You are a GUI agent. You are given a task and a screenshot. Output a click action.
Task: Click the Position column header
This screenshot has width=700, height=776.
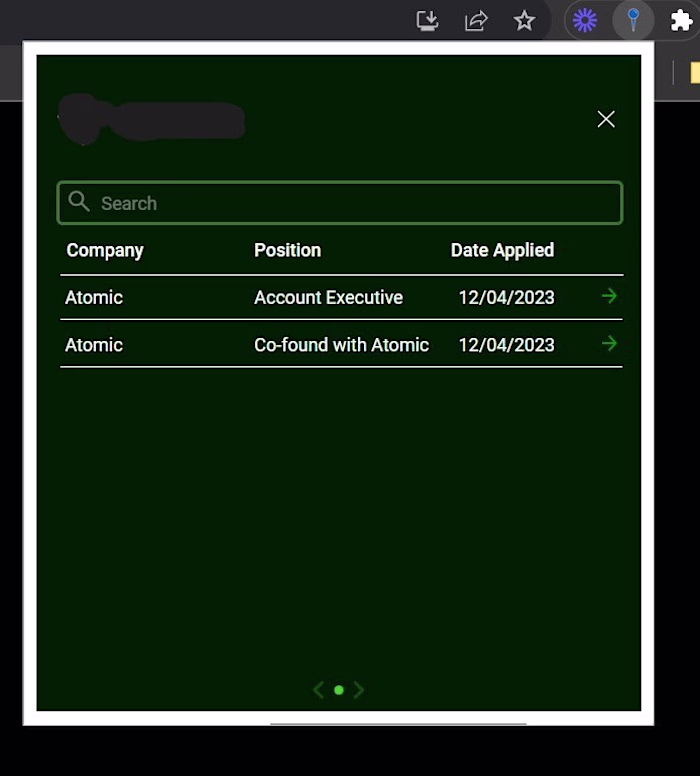[x=288, y=250]
